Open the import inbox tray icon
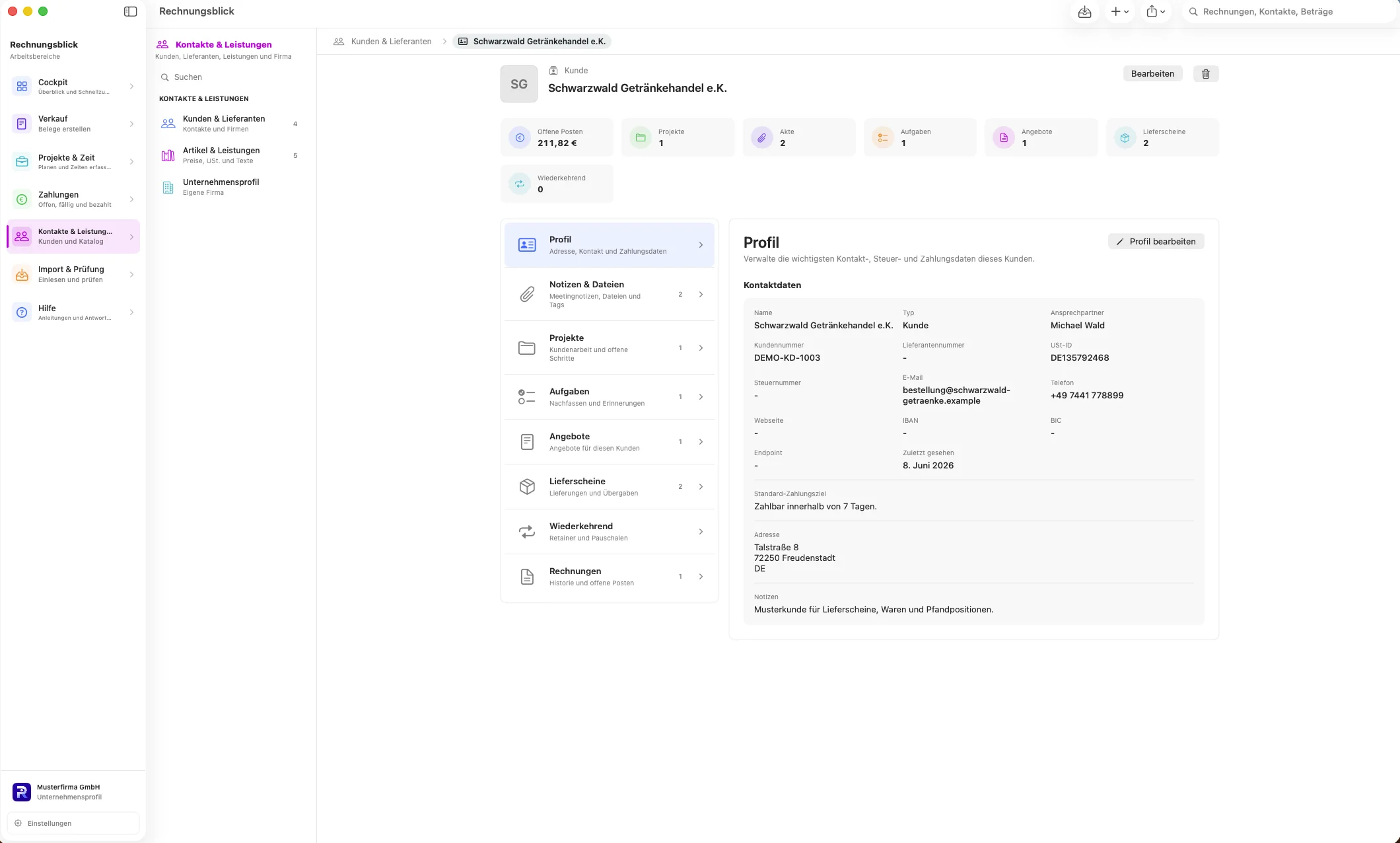The height and width of the screenshot is (843, 1400). 1084,11
